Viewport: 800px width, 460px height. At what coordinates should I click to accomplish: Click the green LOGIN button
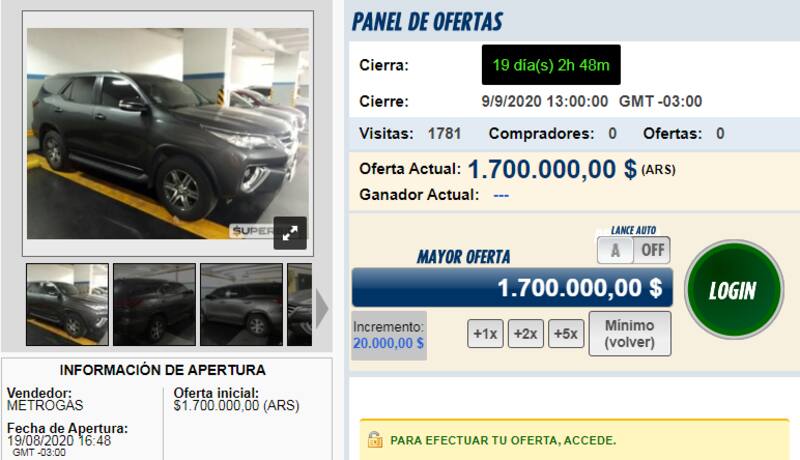coord(734,290)
